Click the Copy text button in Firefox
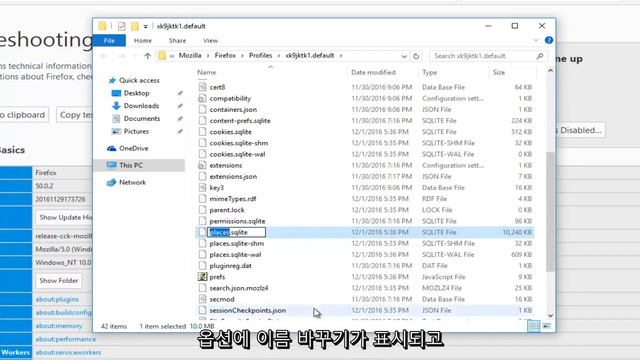 click(x=75, y=115)
